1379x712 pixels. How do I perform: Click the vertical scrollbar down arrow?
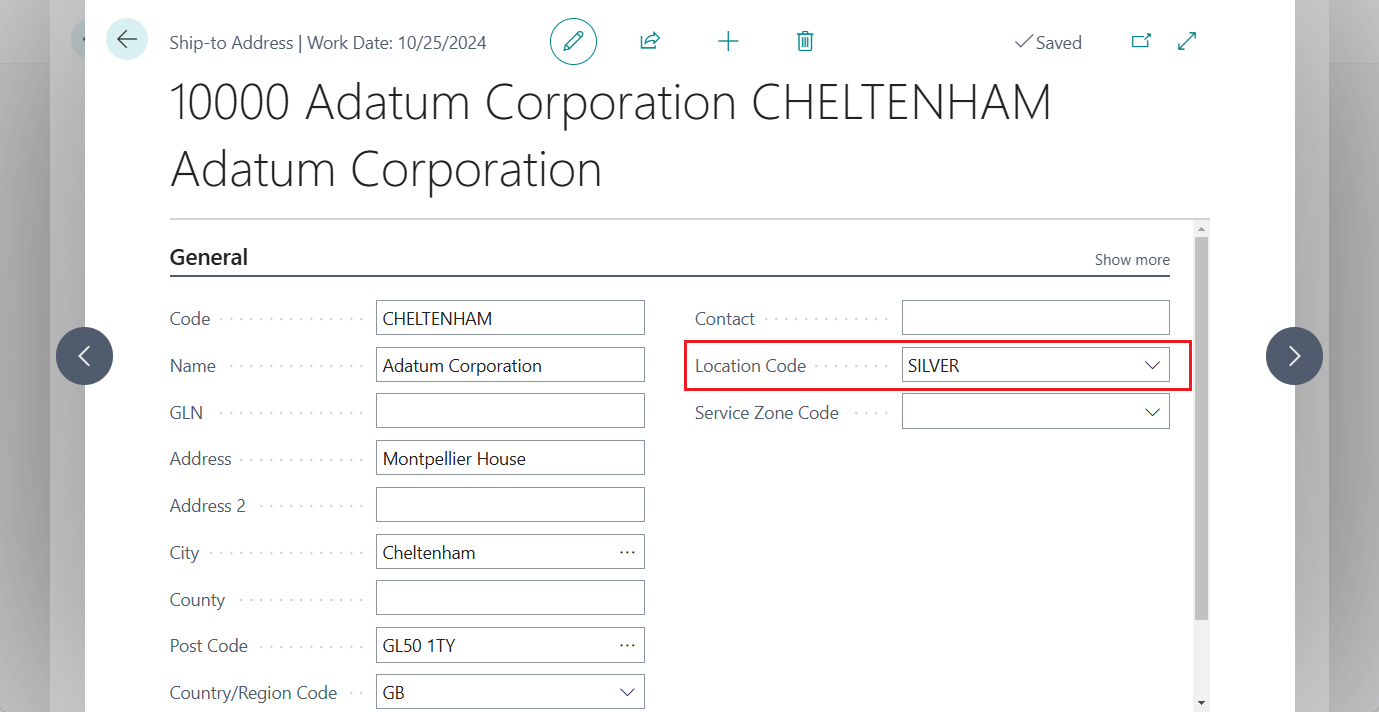1202,700
